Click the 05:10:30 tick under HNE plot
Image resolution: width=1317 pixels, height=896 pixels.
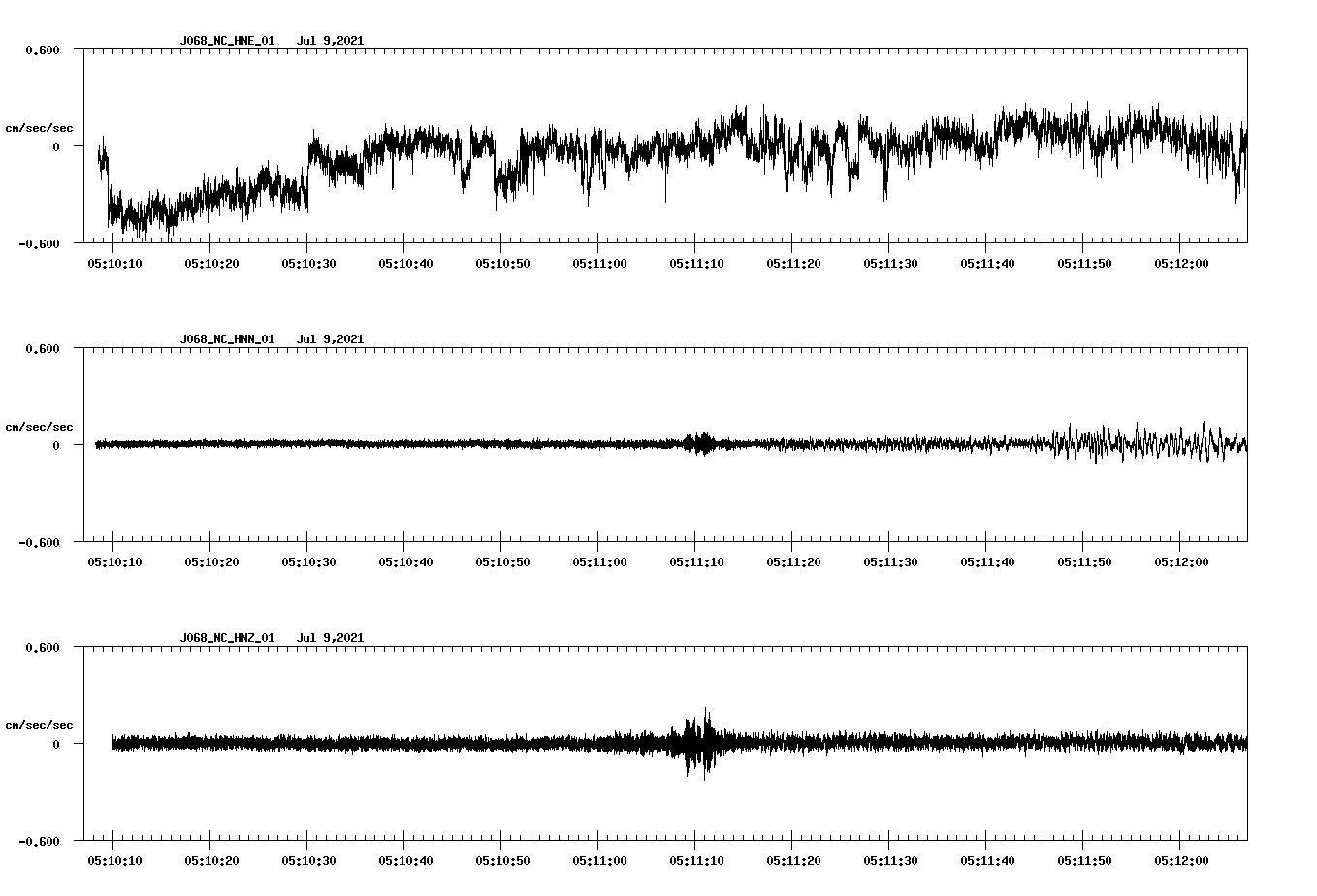[308, 263]
